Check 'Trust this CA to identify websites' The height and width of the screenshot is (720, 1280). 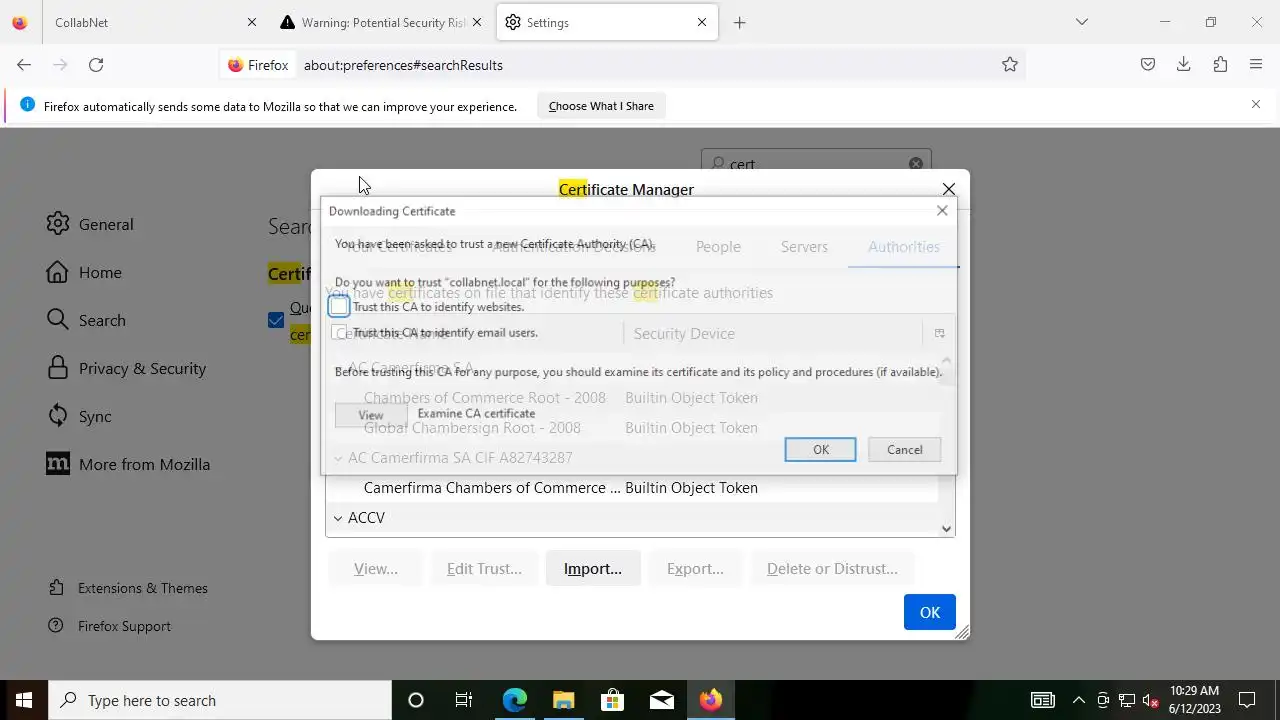(x=339, y=306)
